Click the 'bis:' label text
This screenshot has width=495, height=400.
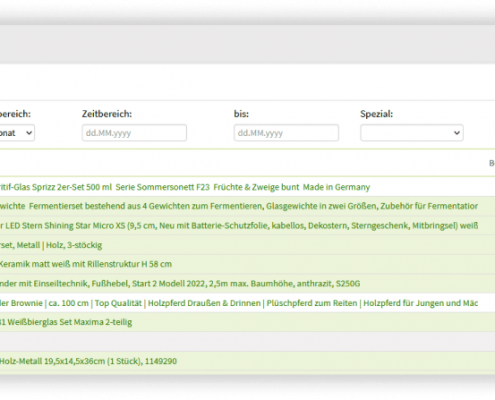pyautogui.click(x=241, y=114)
